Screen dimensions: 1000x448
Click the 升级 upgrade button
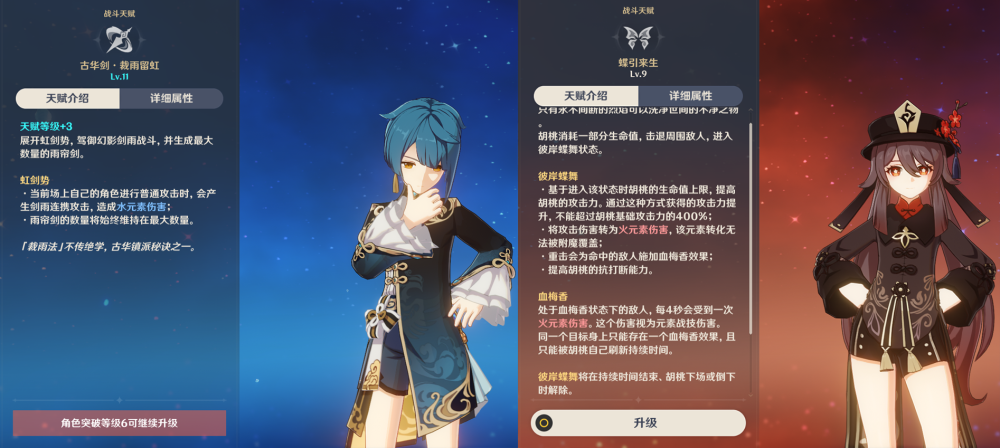[x=638, y=422]
